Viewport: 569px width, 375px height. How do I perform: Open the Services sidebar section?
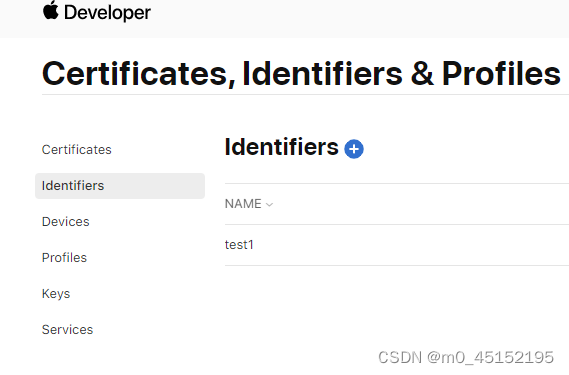pyautogui.click(x=67, y=329)
